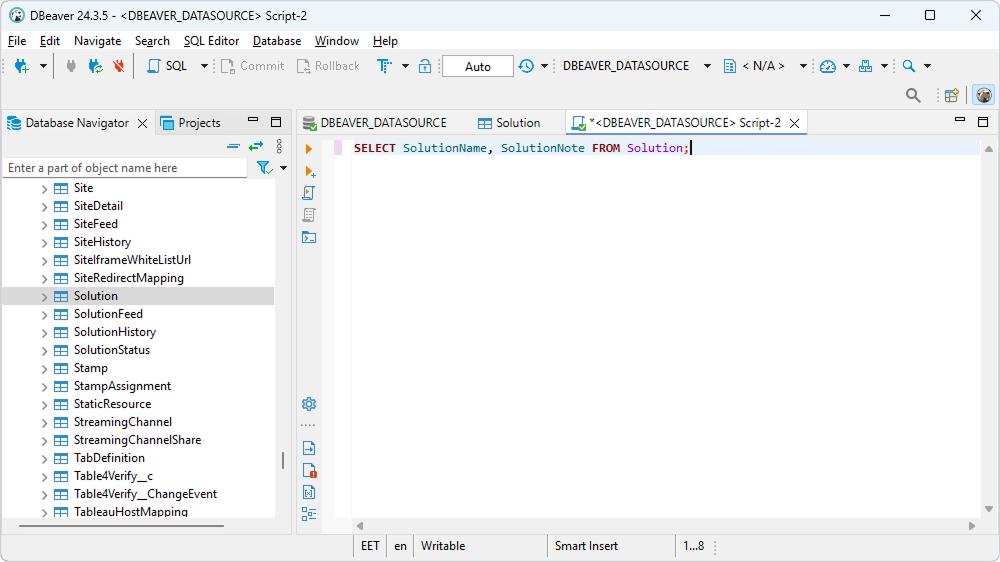The height and width of the screenshot is (562, 1000).
Task: Switch to the Projects tab
Action: point(198,123)
